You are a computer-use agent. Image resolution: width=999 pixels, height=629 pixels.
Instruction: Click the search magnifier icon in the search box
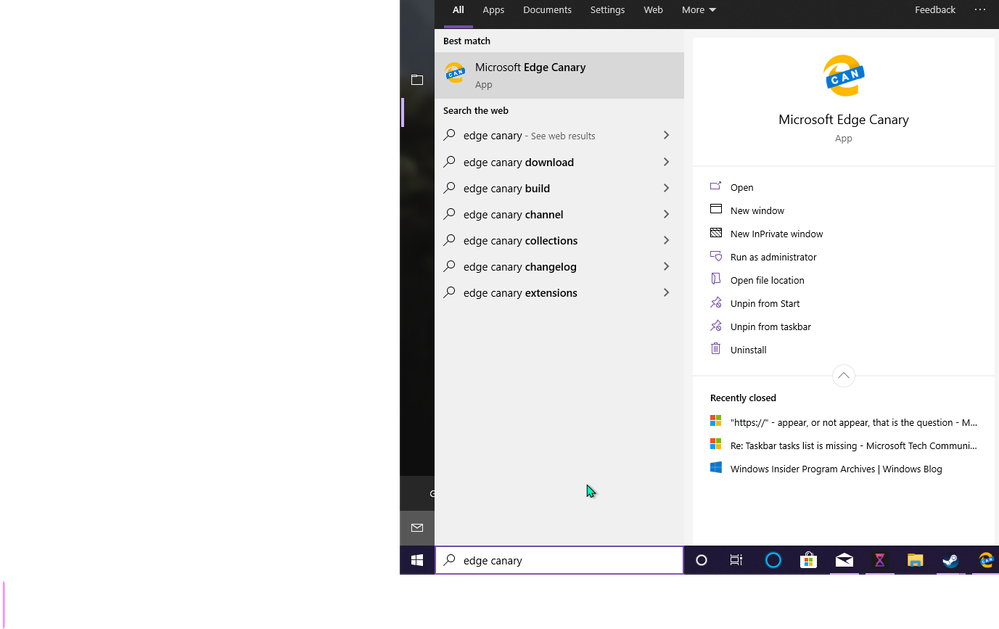pos(449,560)
